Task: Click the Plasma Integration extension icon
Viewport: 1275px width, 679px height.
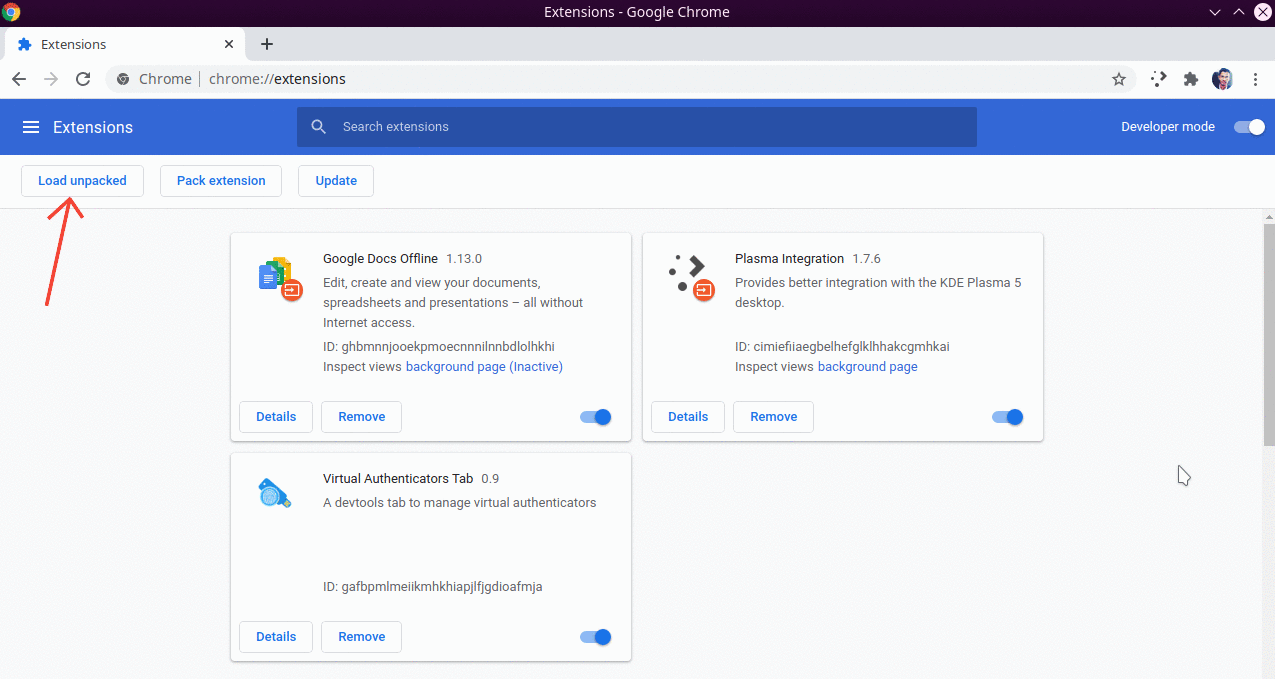Action: (x=691, y=279)
